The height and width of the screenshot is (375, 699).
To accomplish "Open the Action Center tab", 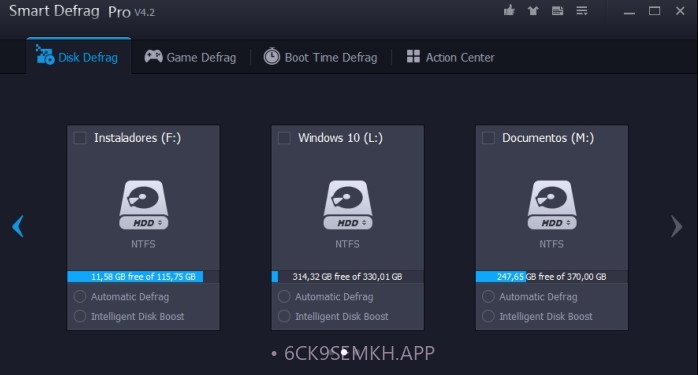I will 451,57.
